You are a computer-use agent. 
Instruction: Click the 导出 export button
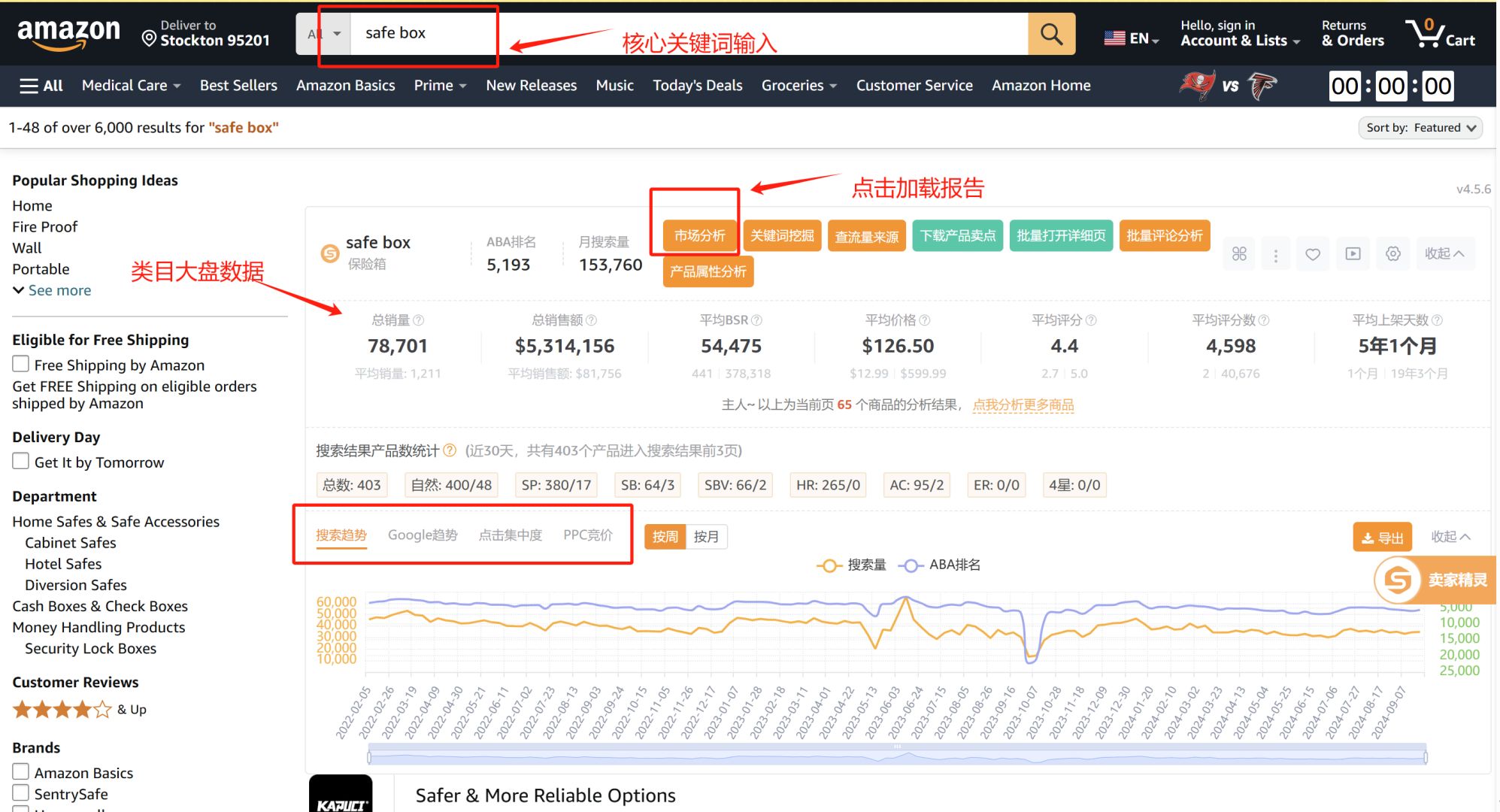pos(1383,538)
